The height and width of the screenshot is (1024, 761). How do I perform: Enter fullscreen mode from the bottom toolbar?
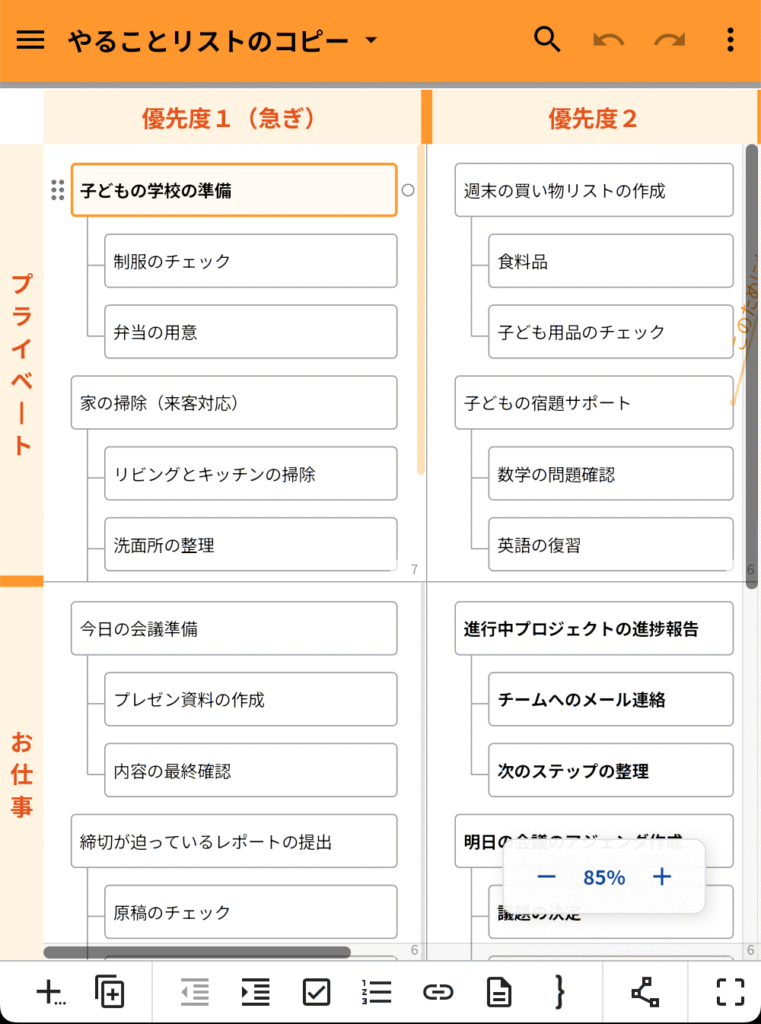pos(727,992)
